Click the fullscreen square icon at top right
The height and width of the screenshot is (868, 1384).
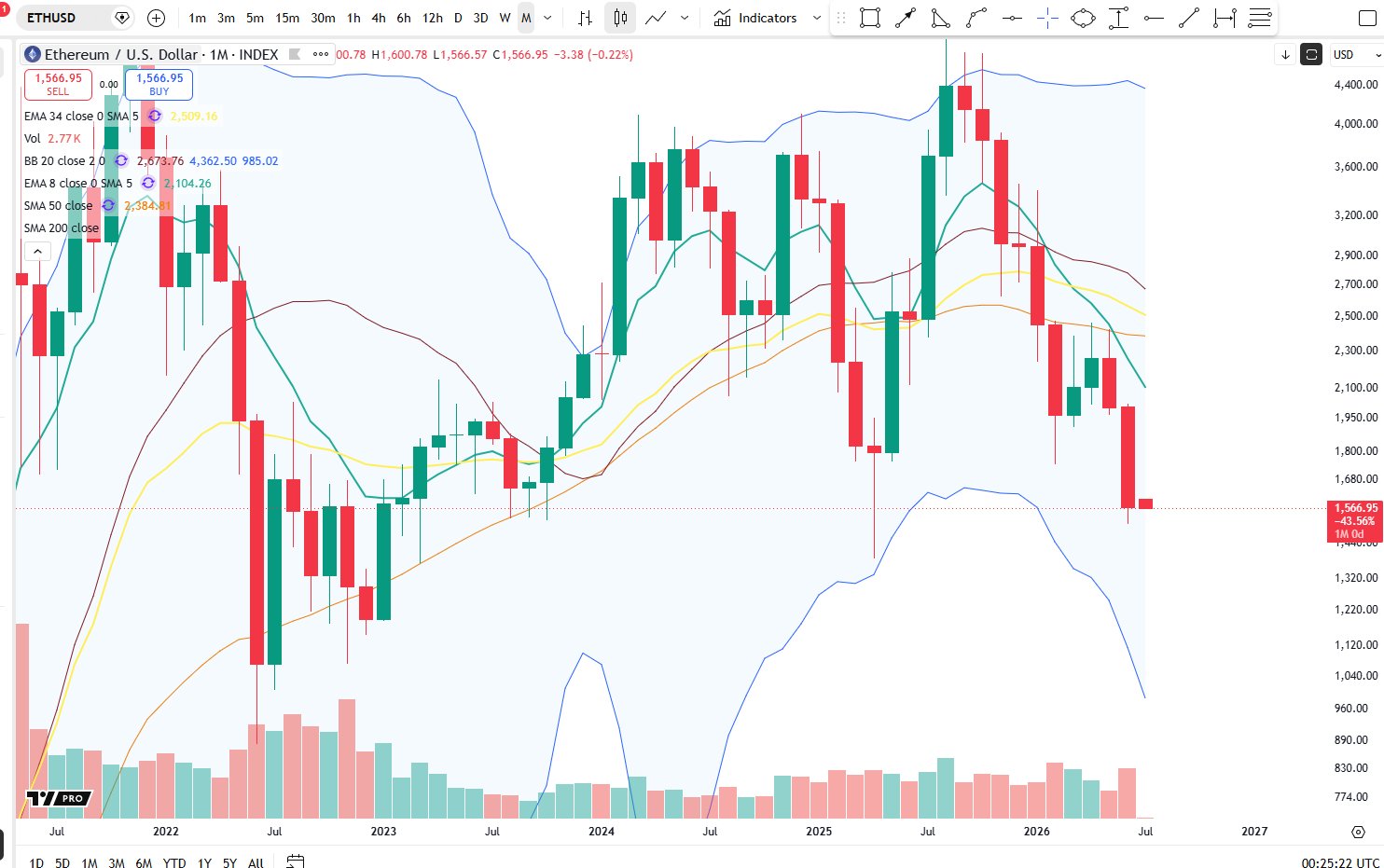click(1367, 18)
